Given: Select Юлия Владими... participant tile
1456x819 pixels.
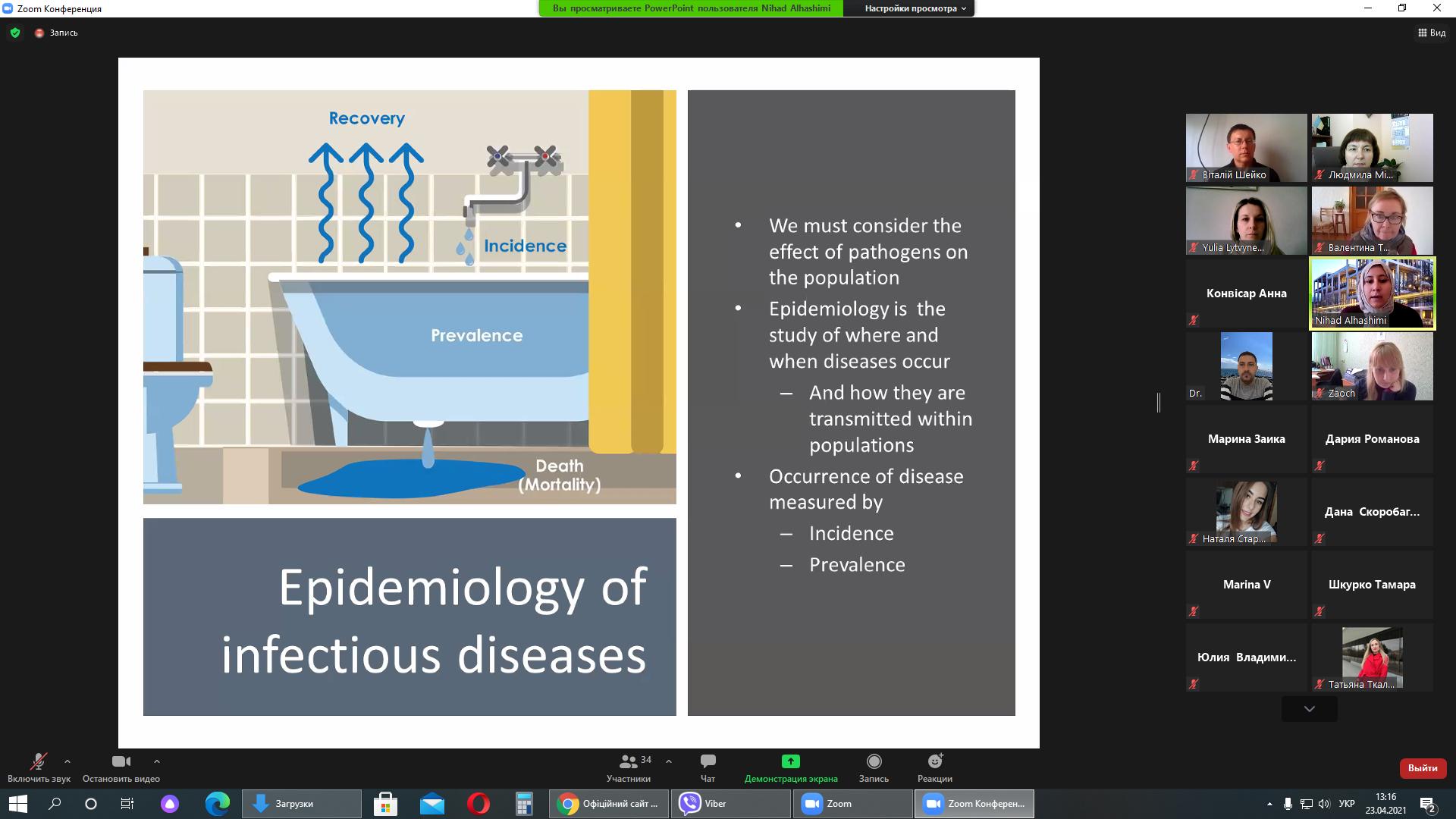Looking at the screenshot, I should coord(1247,657).
